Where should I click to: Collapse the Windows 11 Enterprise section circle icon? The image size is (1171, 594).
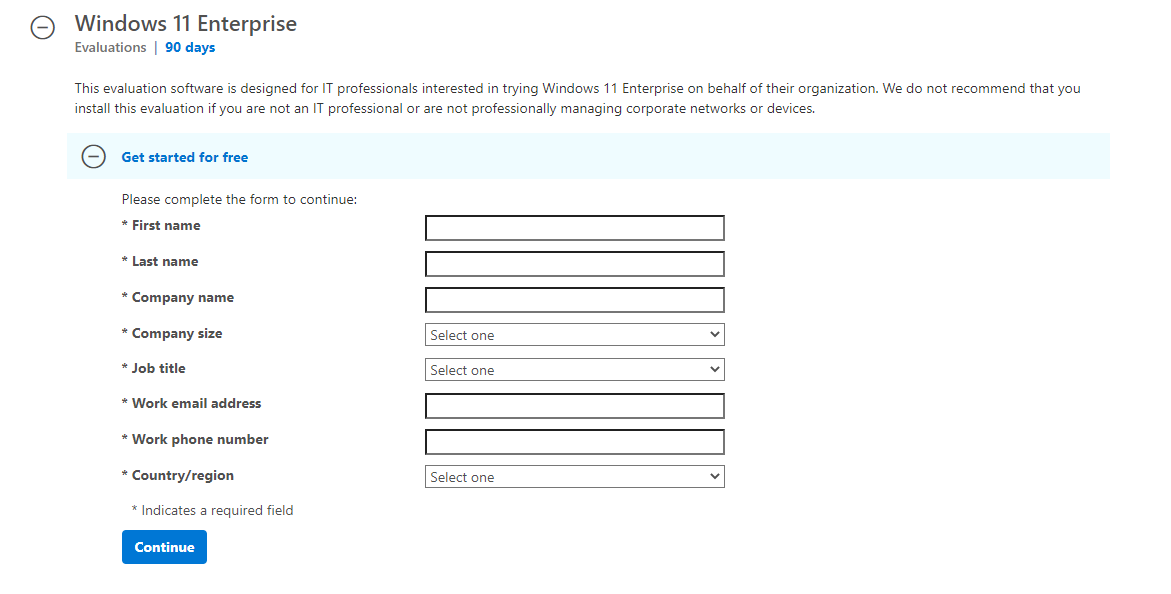click(x=42, y=28)
